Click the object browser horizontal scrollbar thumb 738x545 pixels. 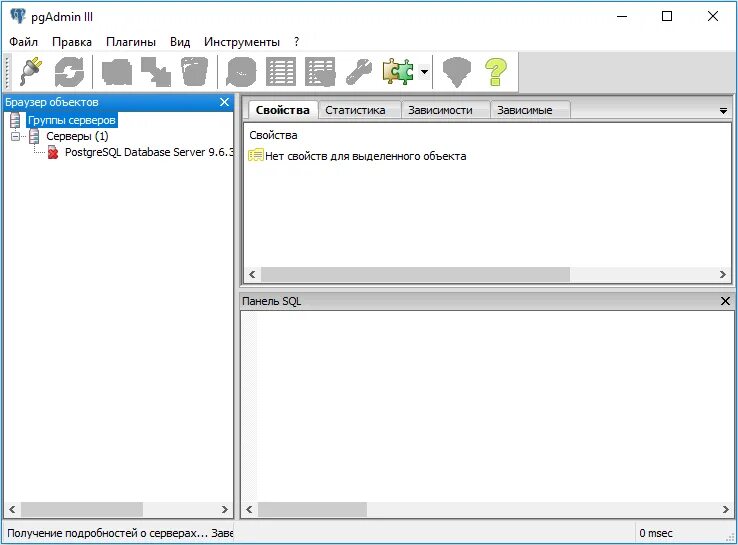click(82, 509)
